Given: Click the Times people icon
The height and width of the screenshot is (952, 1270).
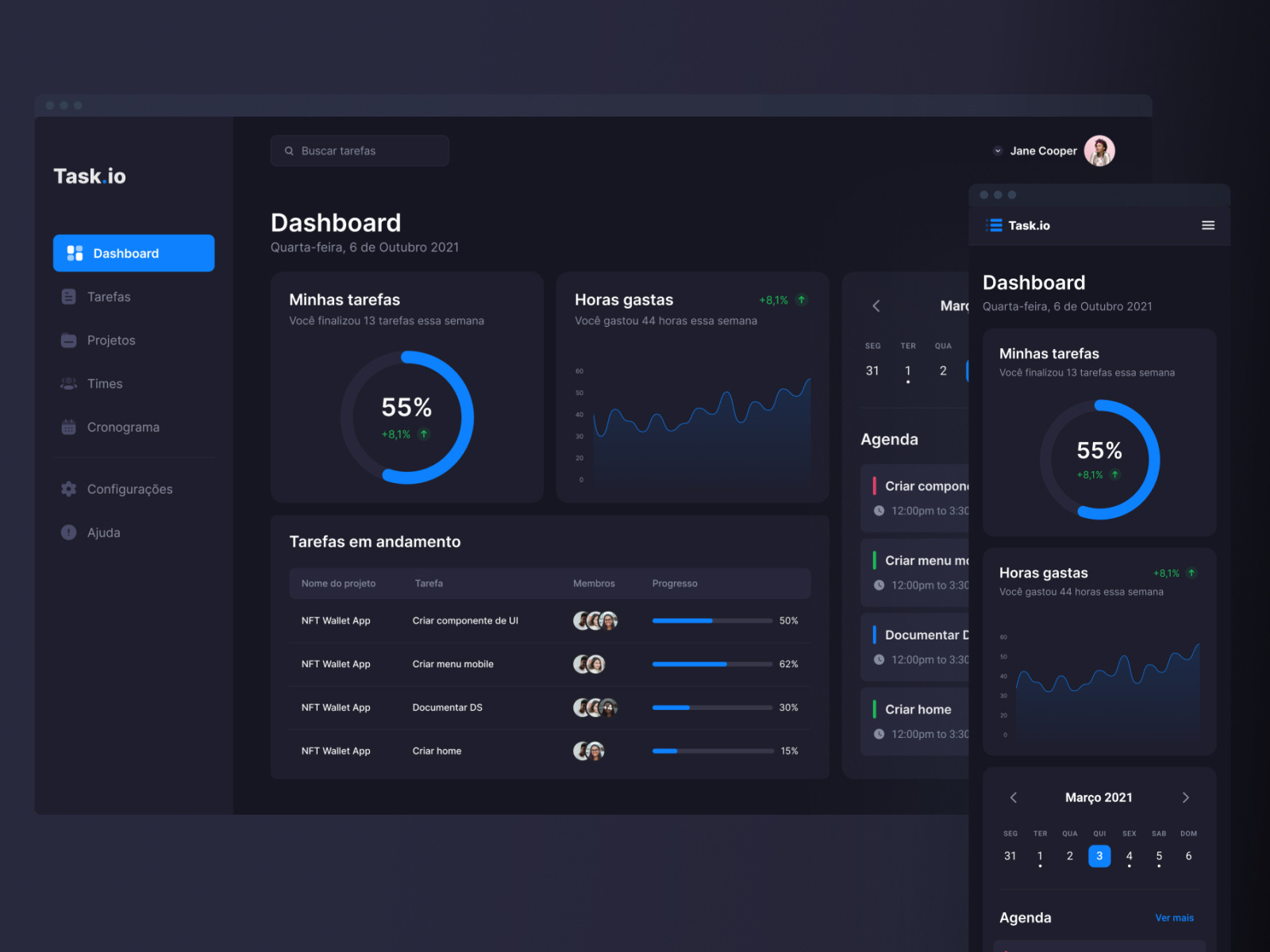Looking at the screenshot, I should point(68,383).
